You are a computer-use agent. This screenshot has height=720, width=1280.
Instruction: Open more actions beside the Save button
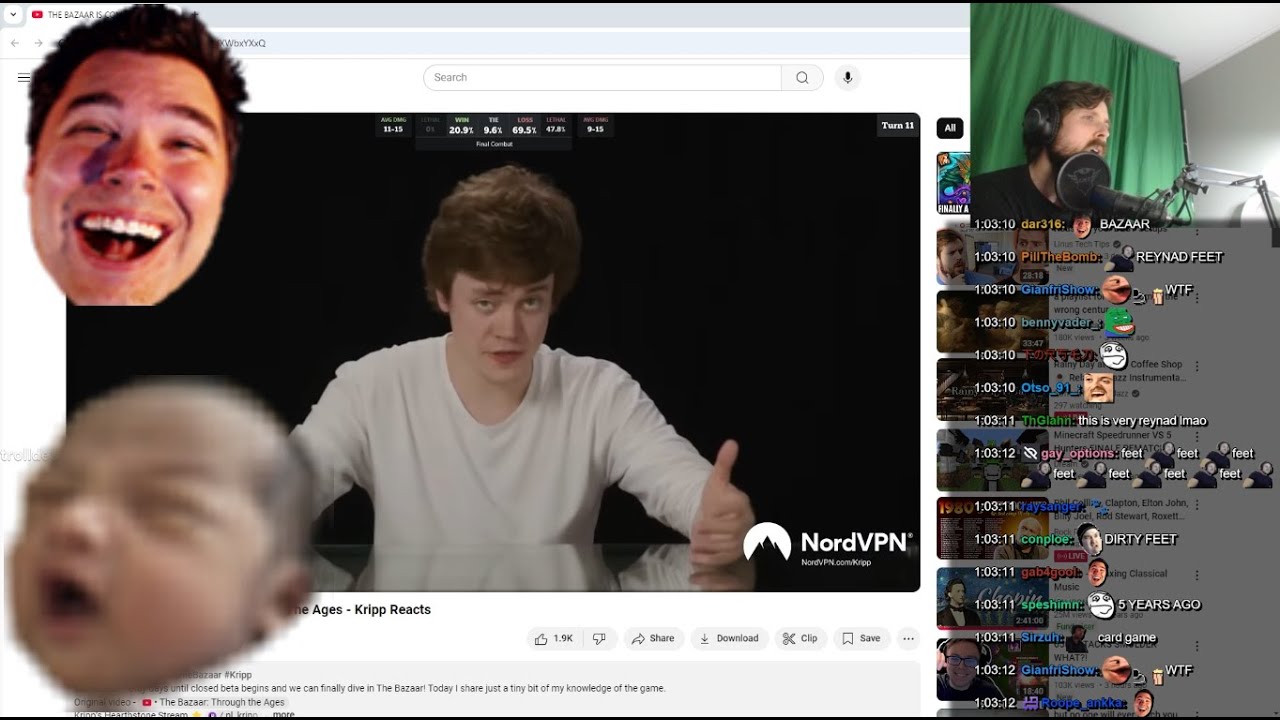908,638
